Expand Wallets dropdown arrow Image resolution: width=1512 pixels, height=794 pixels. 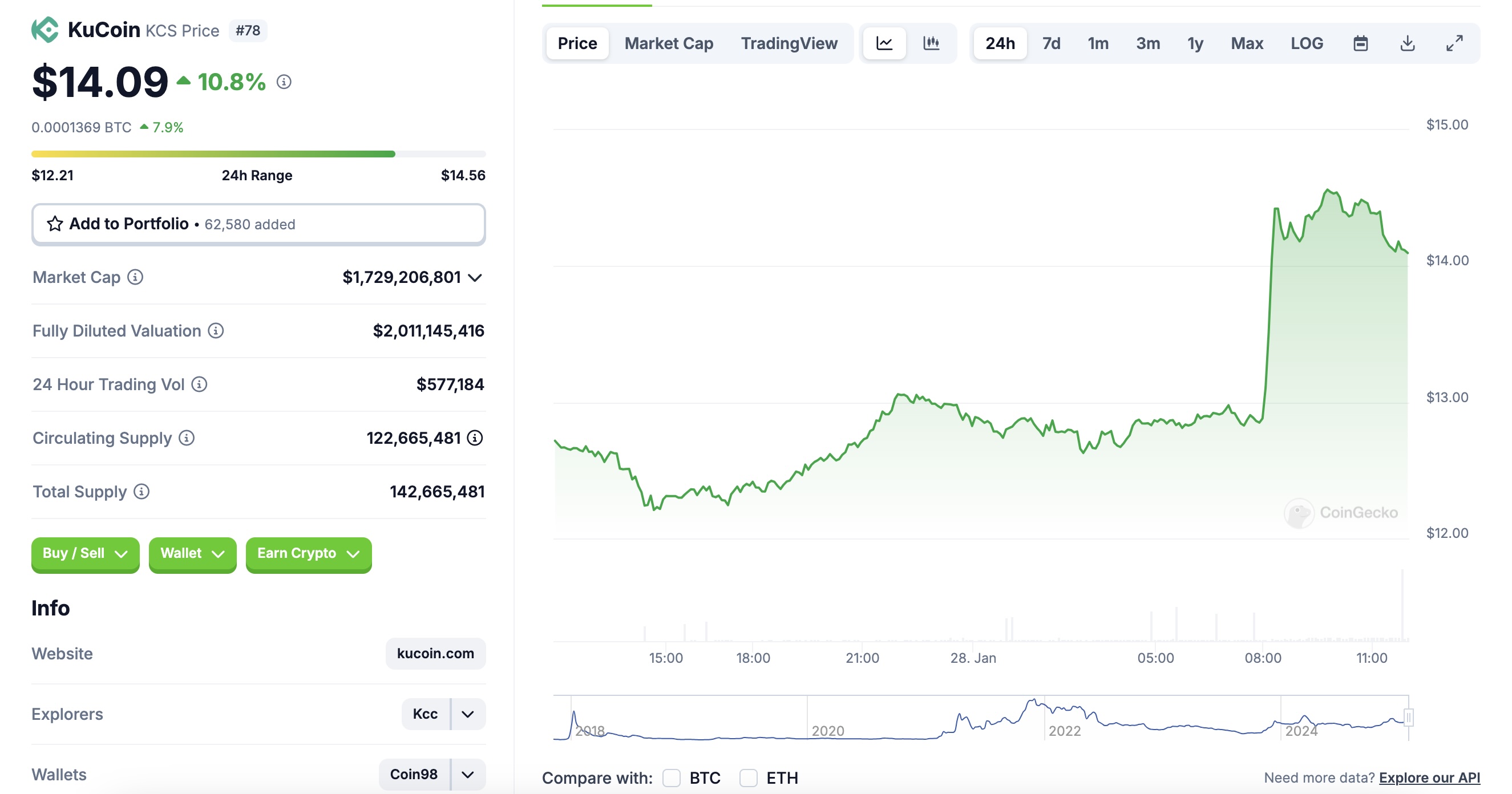[468, 775]
